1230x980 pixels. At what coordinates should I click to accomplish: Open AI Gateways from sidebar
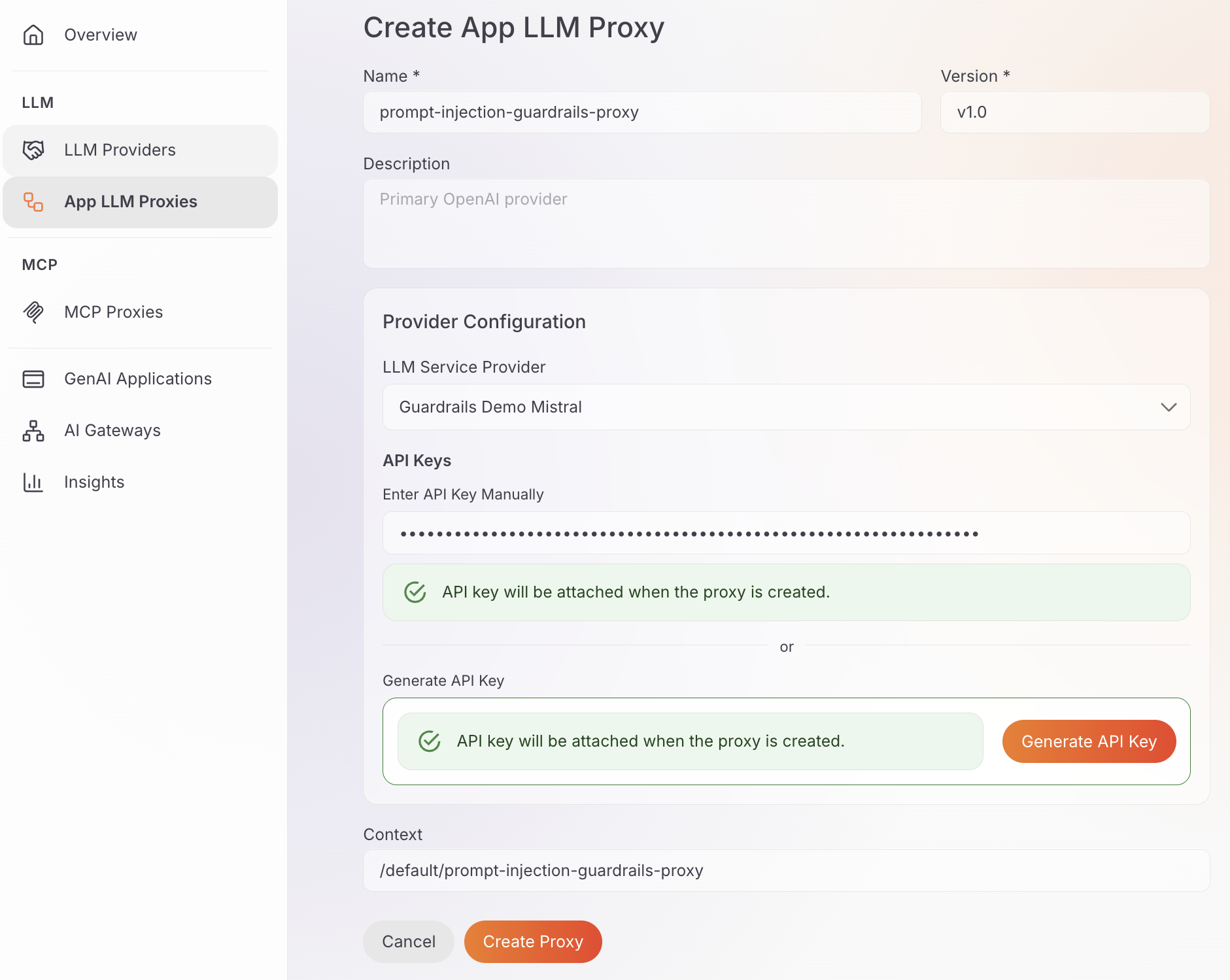141,430
